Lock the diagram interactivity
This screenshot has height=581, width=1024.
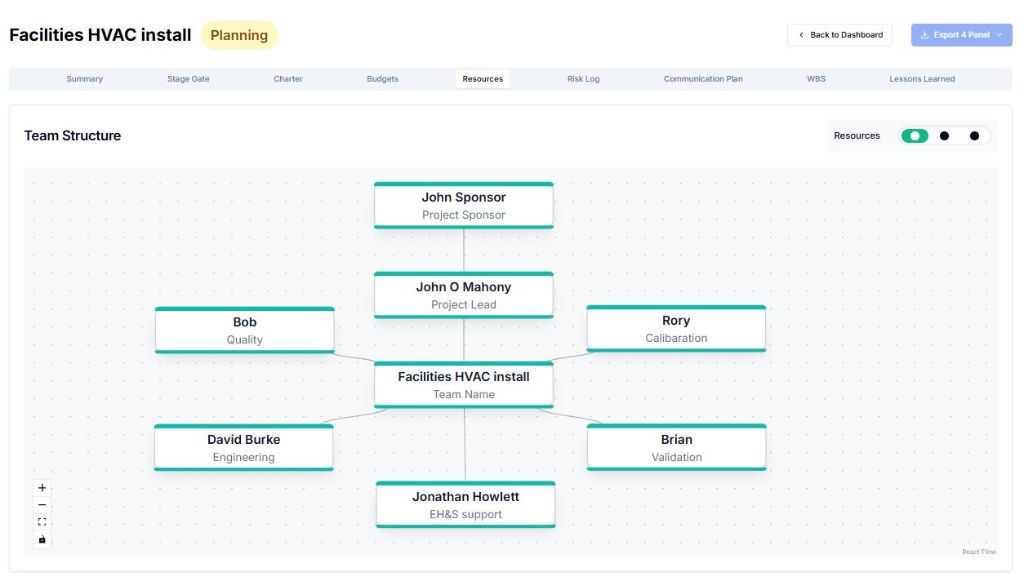pos(41,539)
